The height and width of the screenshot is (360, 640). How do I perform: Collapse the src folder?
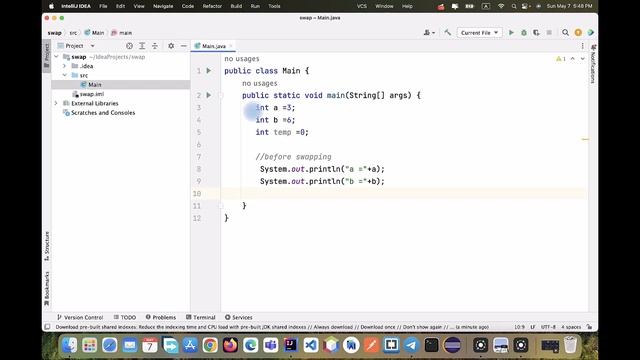click(64, 75)
